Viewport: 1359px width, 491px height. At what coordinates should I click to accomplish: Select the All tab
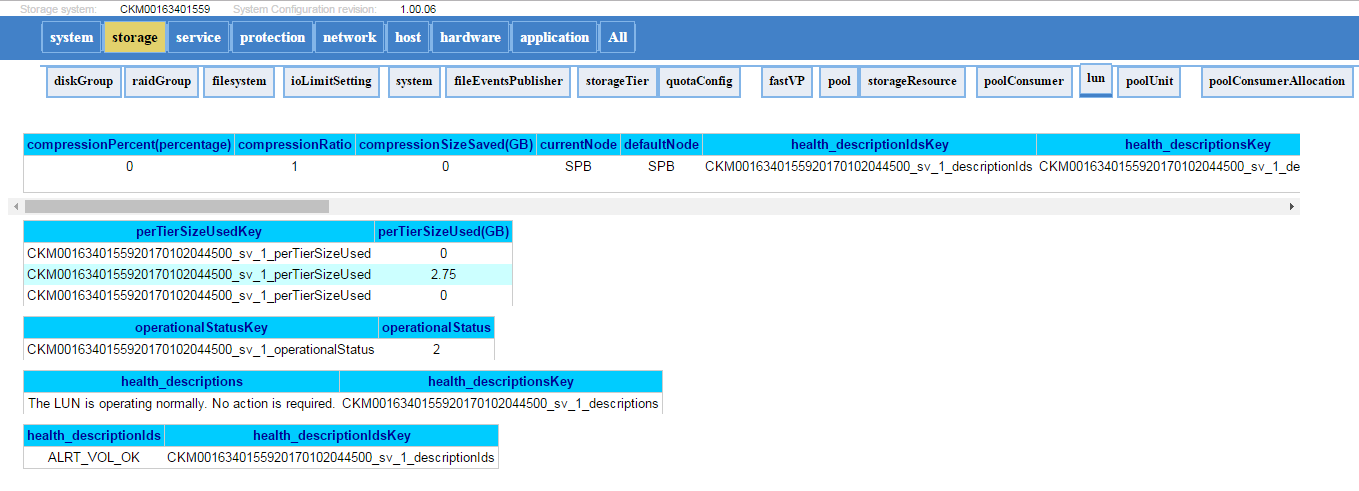tap(618, 38)
